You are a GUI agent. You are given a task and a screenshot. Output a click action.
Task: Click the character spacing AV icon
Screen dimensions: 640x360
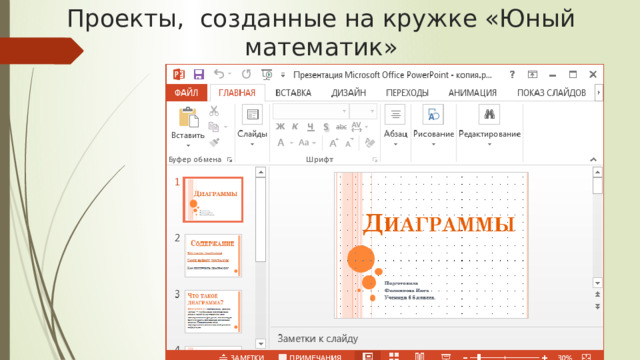[x=357, y=127]
